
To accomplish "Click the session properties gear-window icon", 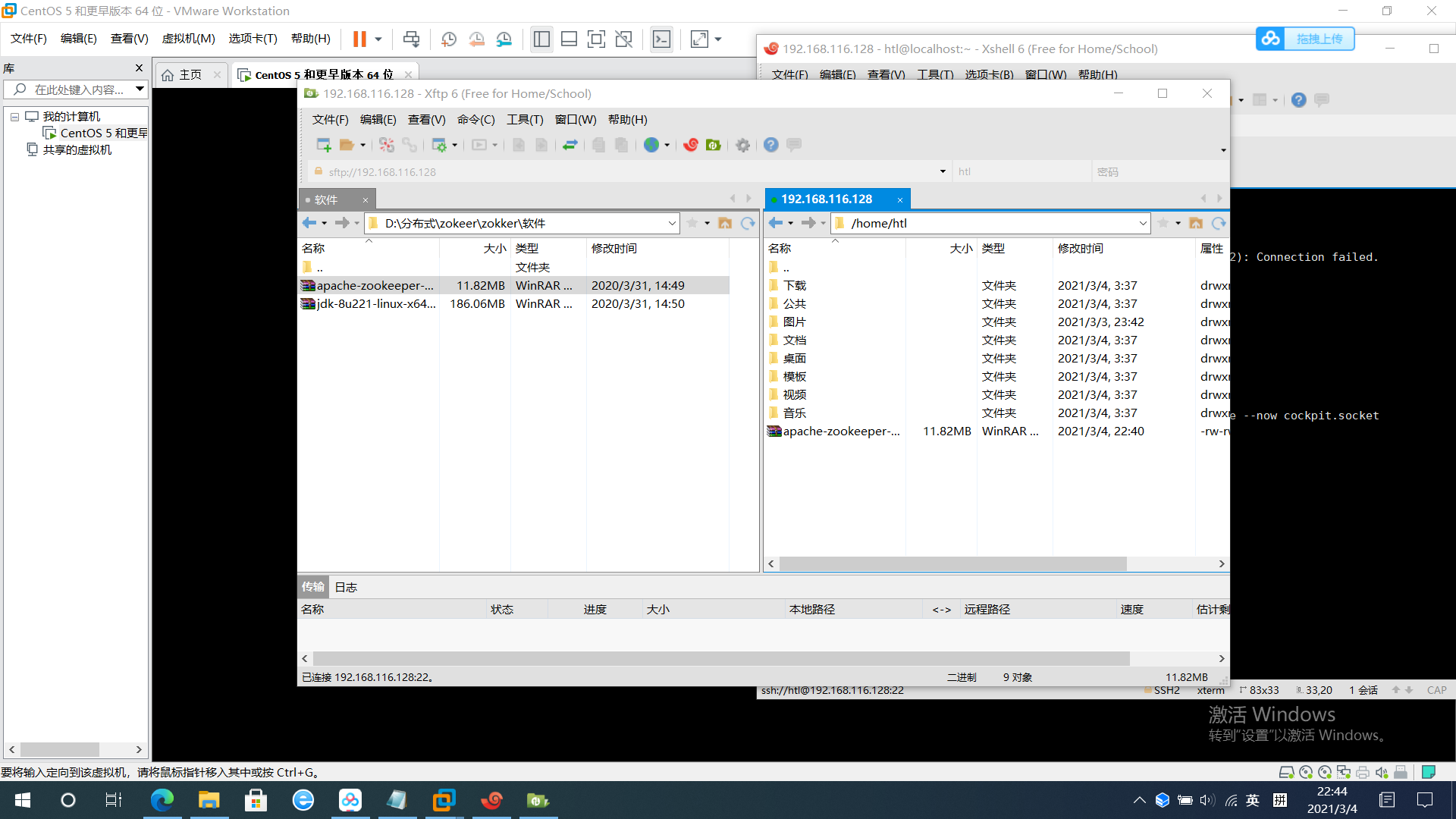I will pyautogui.click(x=439, y=145).
